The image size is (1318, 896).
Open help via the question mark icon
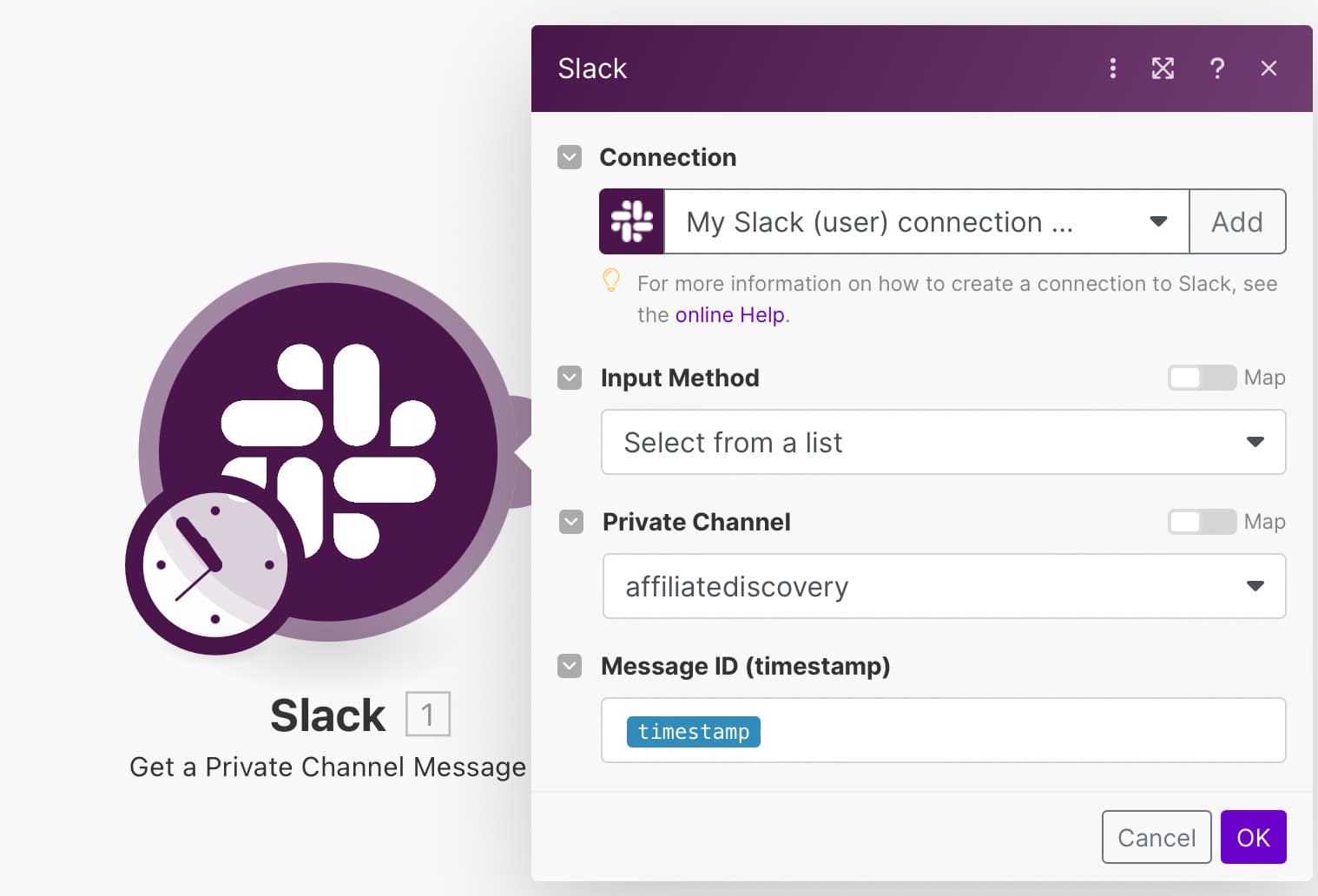click(x=1217, y=69)
